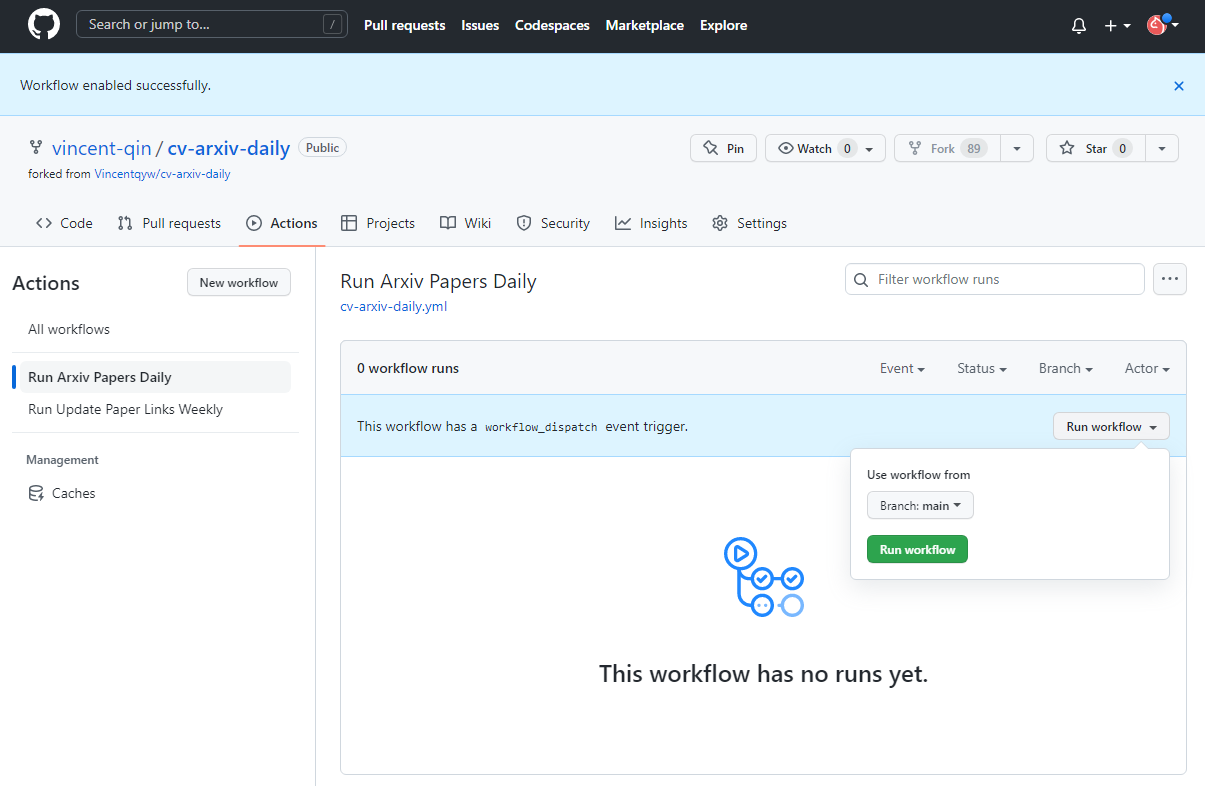Select Run Arxiv Papers Daily workflow

click(x=155, y=377)
